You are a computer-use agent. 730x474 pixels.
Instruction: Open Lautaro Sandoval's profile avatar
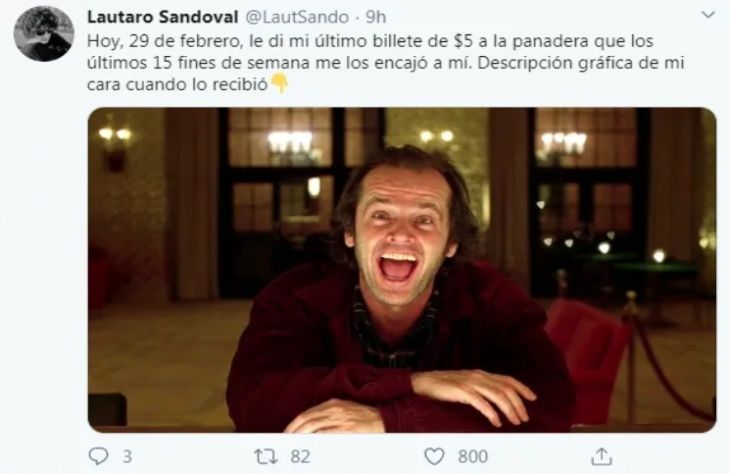tap(44, 34)
